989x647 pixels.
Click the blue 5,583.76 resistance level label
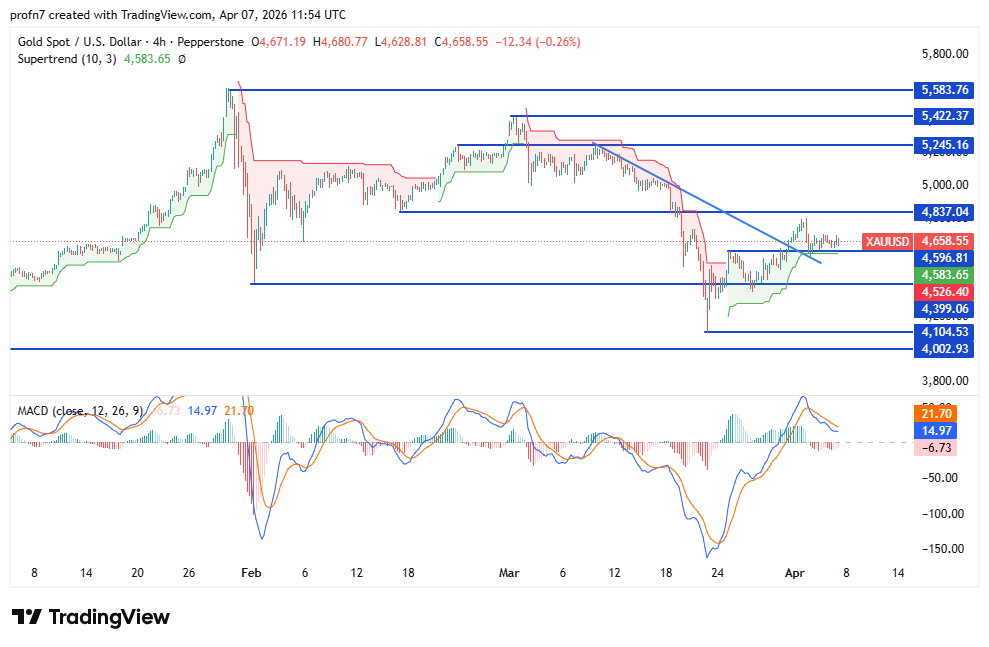(946, 90)
